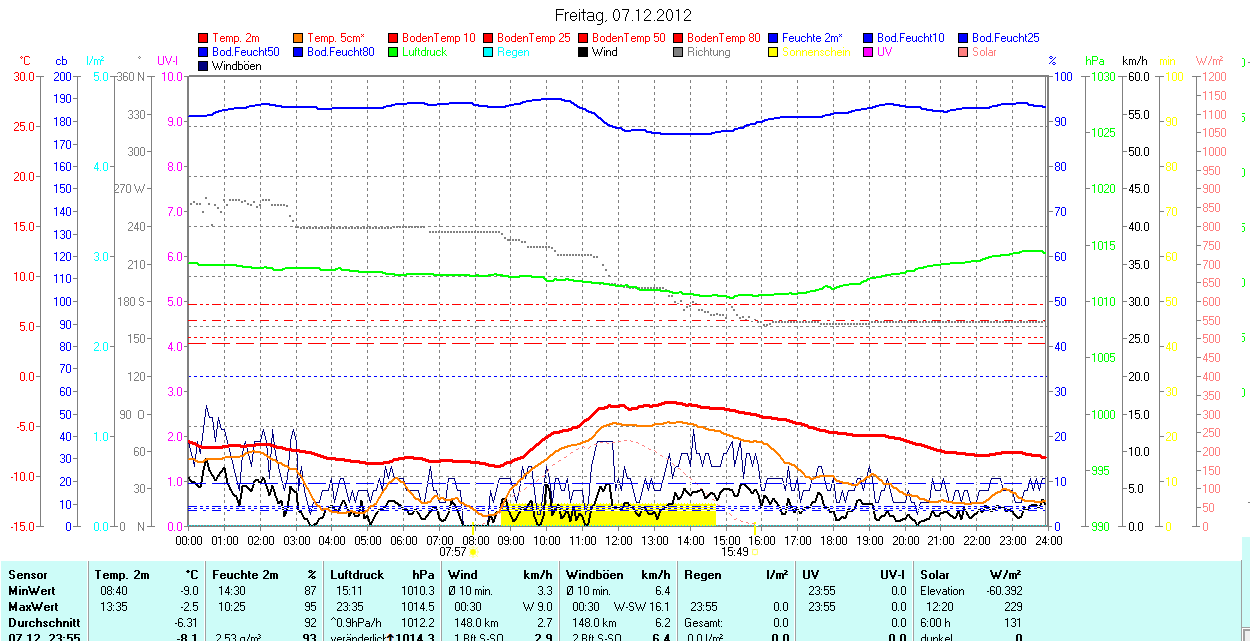Select the Bod.Feucht50 legend label
Viewport: 1250px width, 641px height.
245,52
